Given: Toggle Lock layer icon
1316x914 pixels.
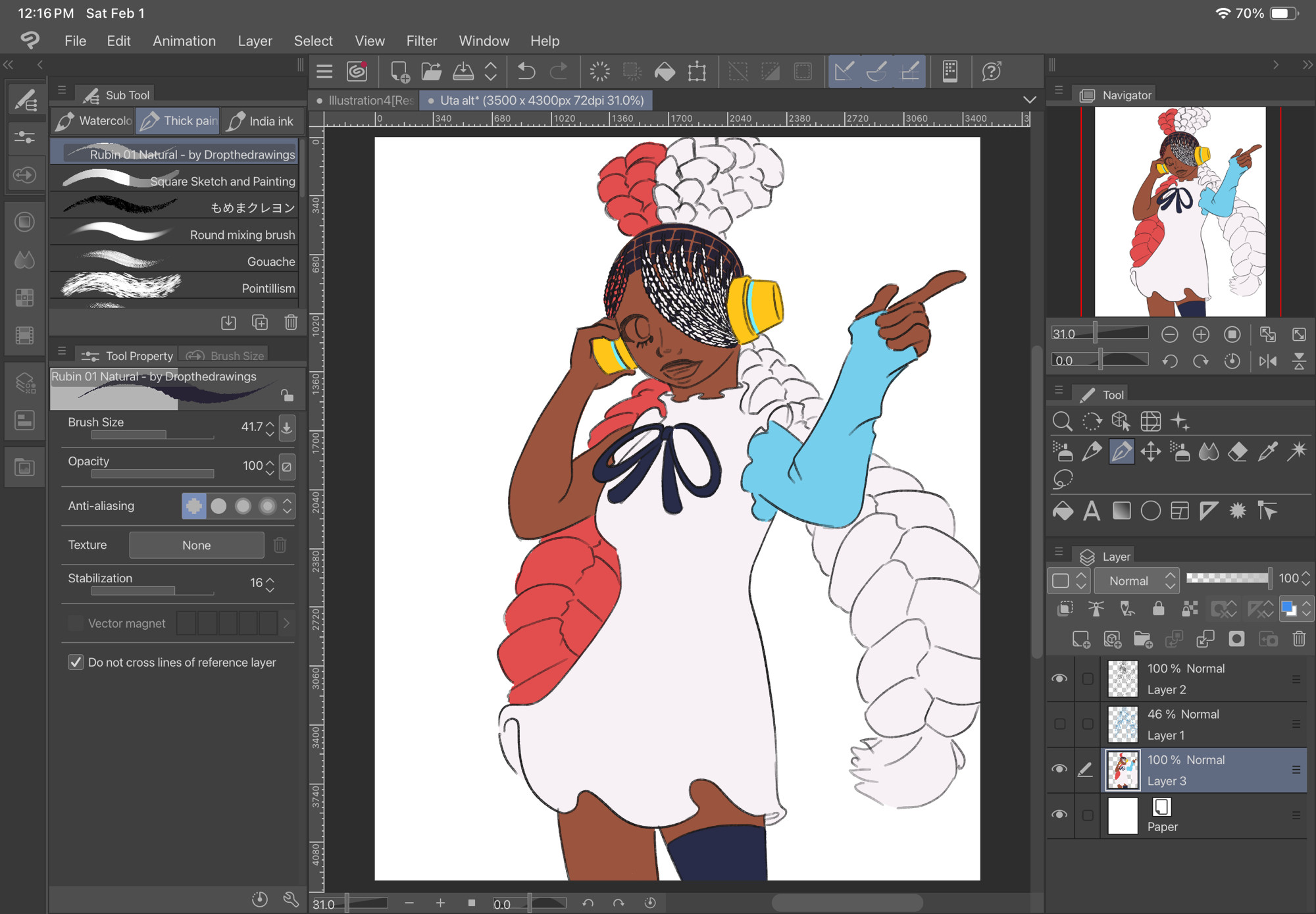Looking at the screenshot, I should [1159, 609].
